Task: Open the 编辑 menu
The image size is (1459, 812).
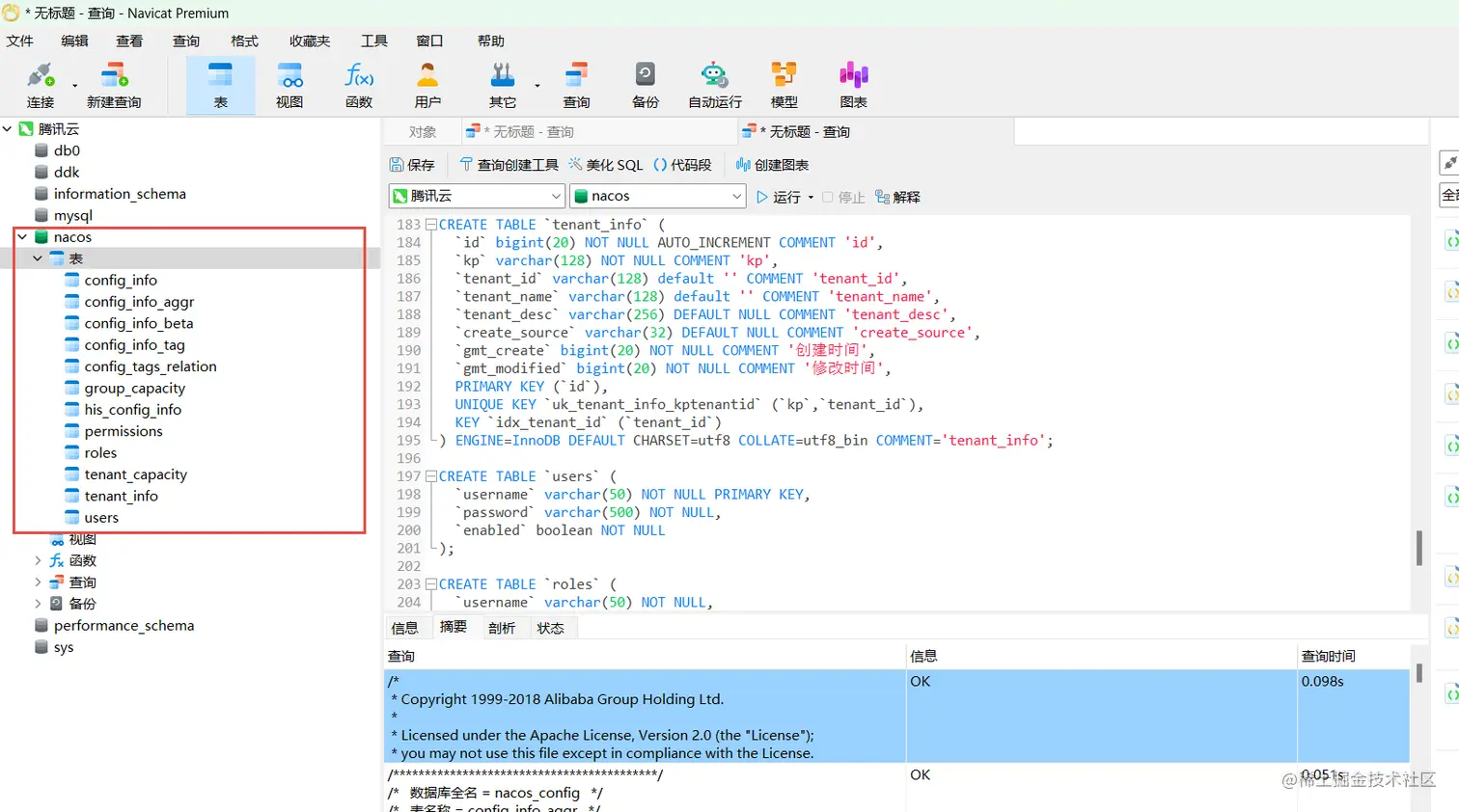Action: point(74,41)
